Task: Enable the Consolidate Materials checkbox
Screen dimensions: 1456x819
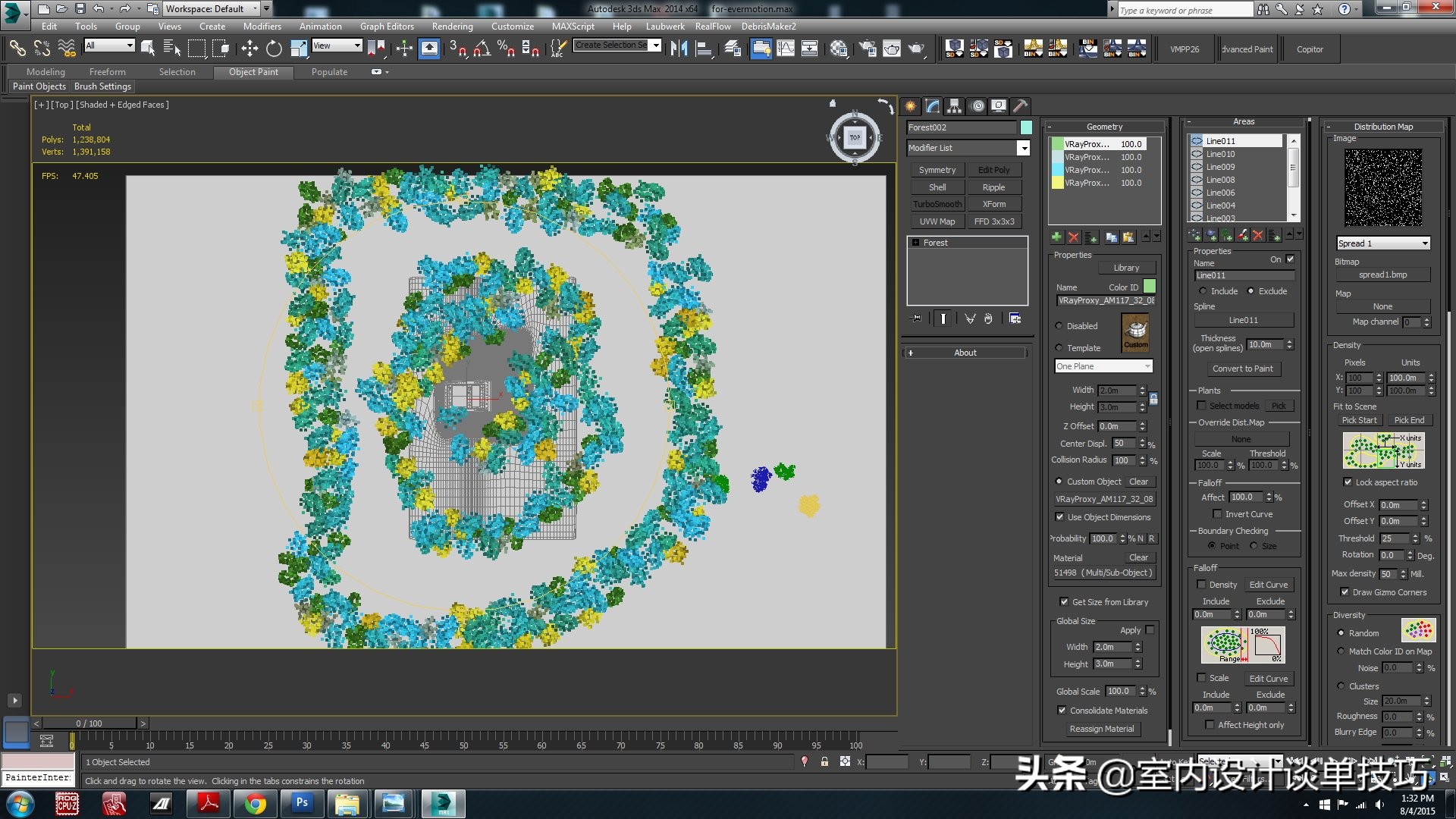Action: click(x=1062, y=711)
